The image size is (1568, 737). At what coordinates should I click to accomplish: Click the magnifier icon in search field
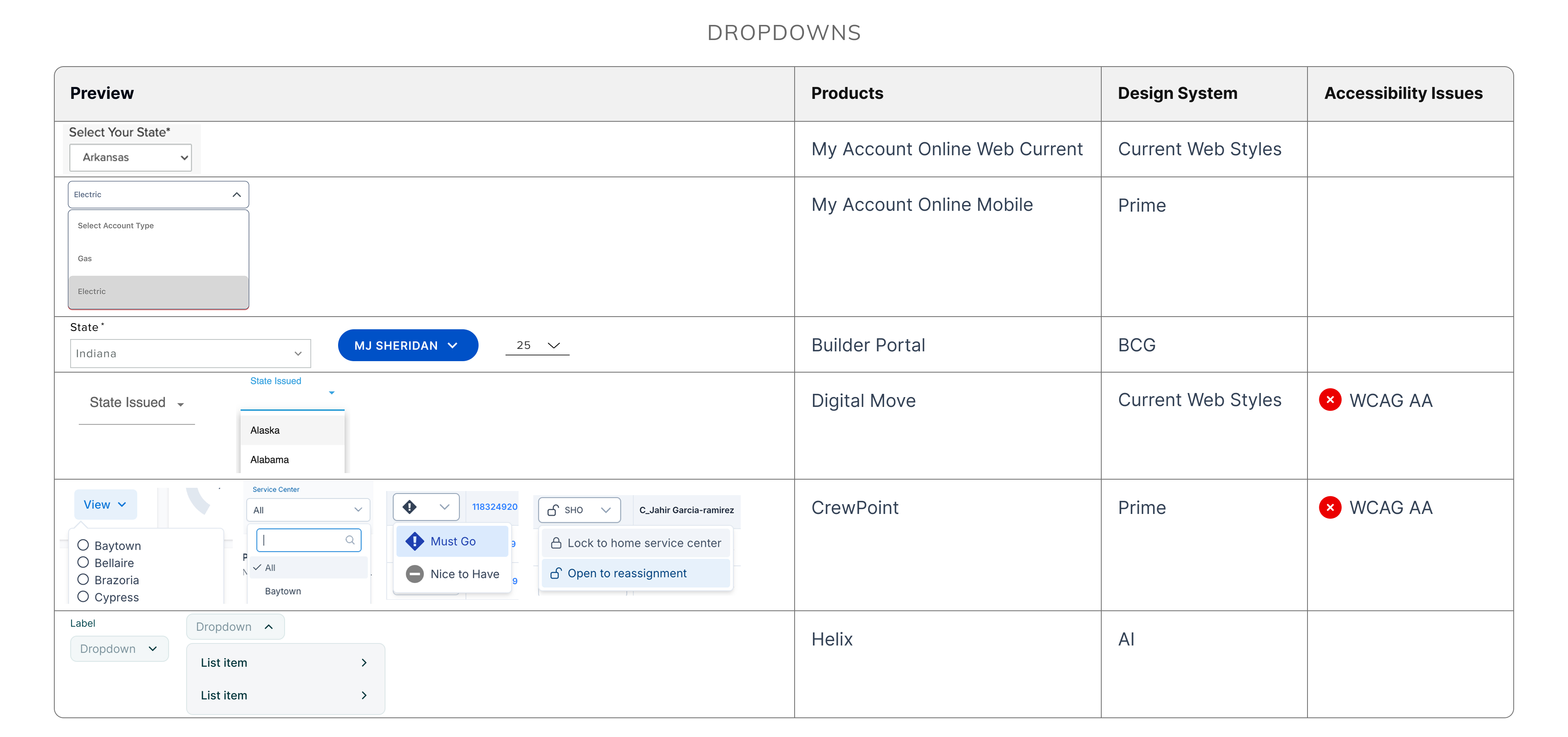pyautogui.click(x=350, y=540)
